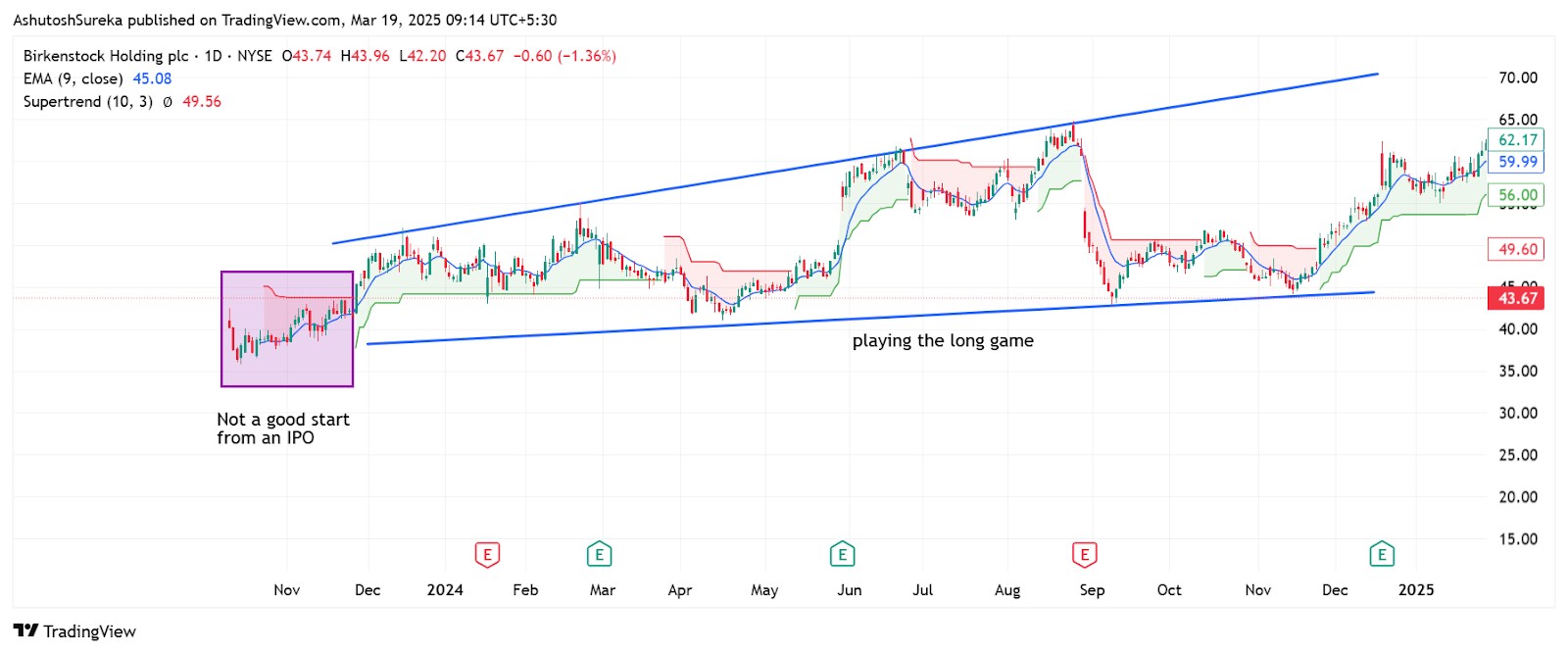
Task: Click the Jul time axis label
Action: click(x=923, y=590)
